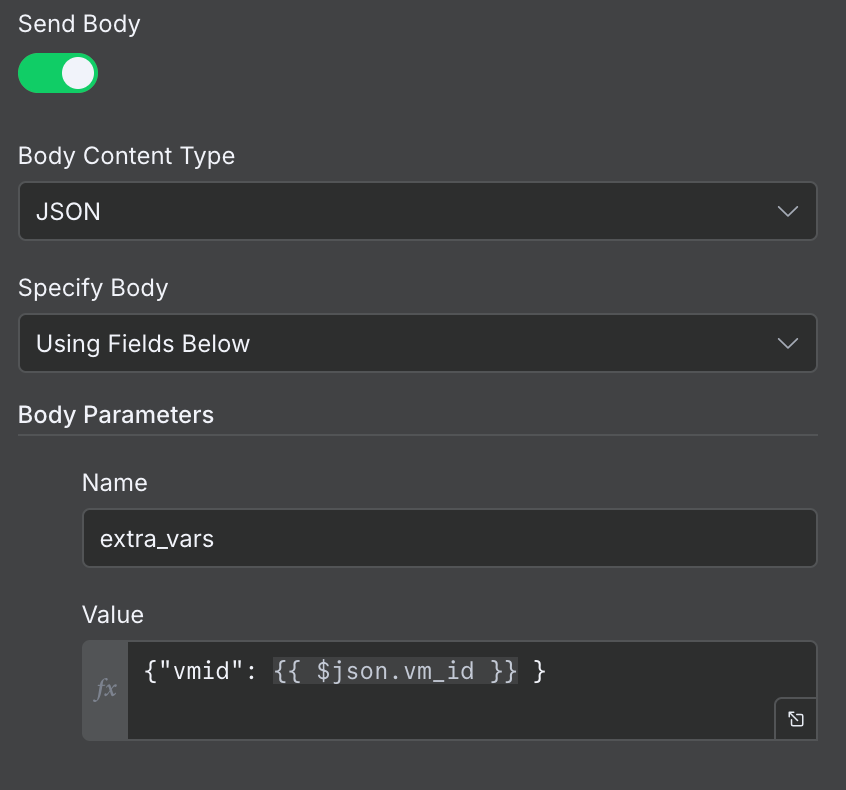Click the chevron arrow of Specify Body
This screenshot has width=846, height=790.
point(787,343)
